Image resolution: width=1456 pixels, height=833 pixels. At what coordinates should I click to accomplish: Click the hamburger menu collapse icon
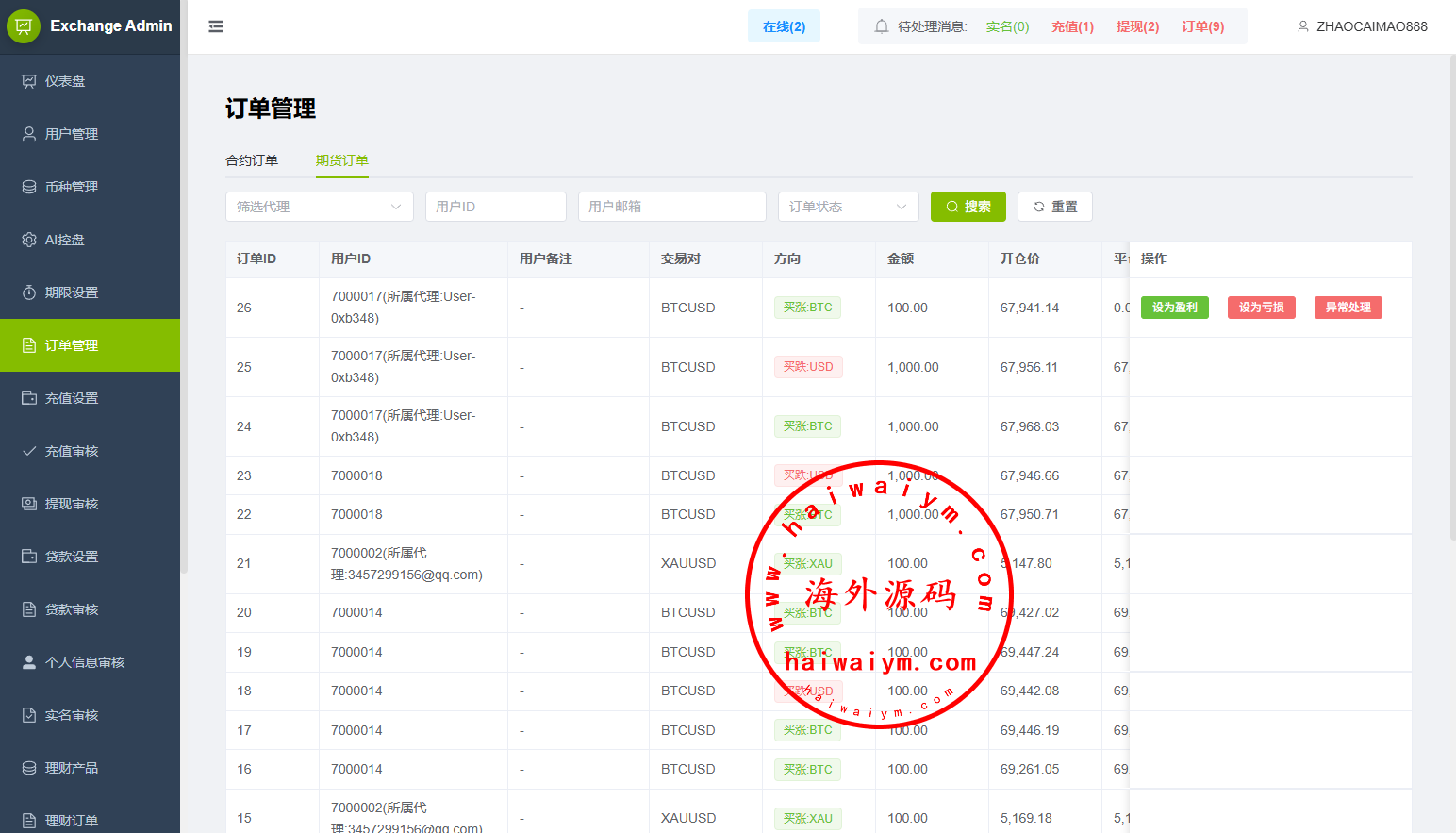coord(216,26)
